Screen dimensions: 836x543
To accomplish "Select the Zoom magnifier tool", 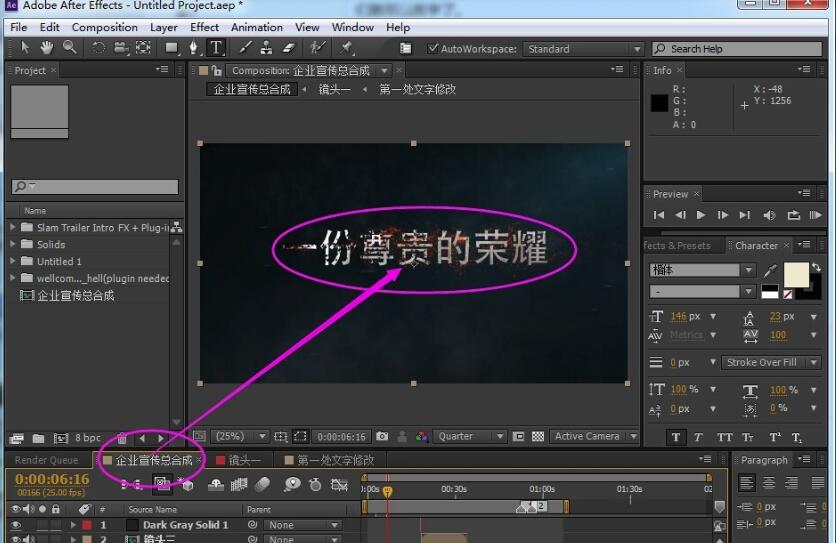I will coord(69,48).
